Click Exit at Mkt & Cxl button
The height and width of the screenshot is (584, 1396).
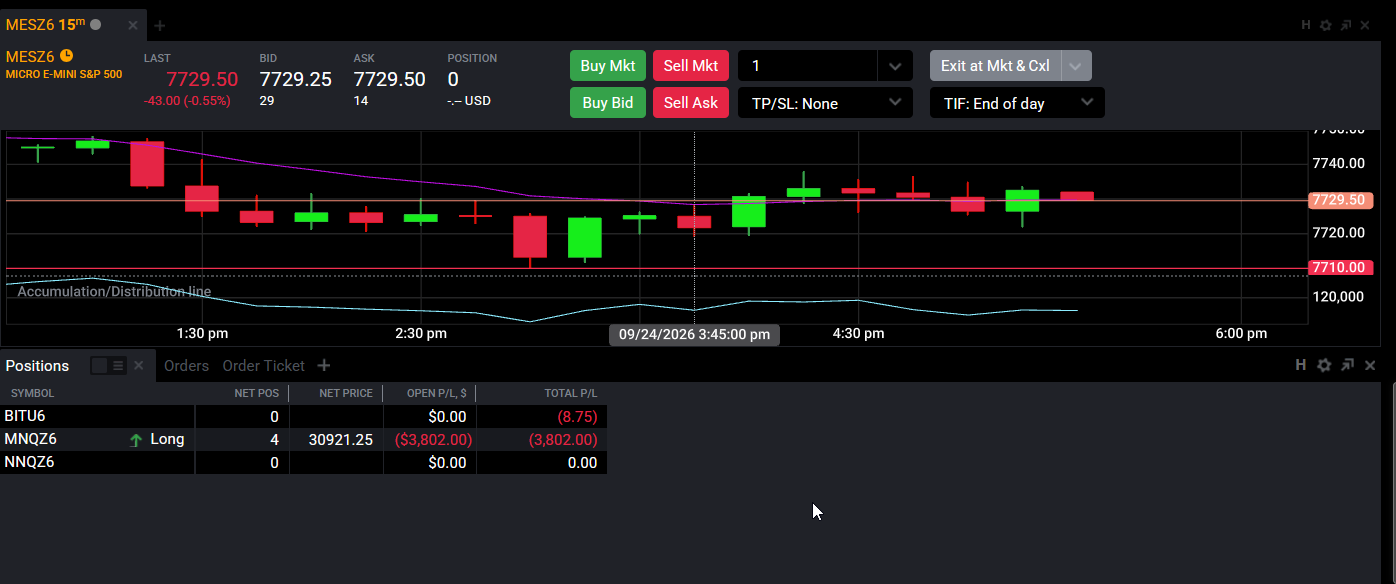coord(995,66)
